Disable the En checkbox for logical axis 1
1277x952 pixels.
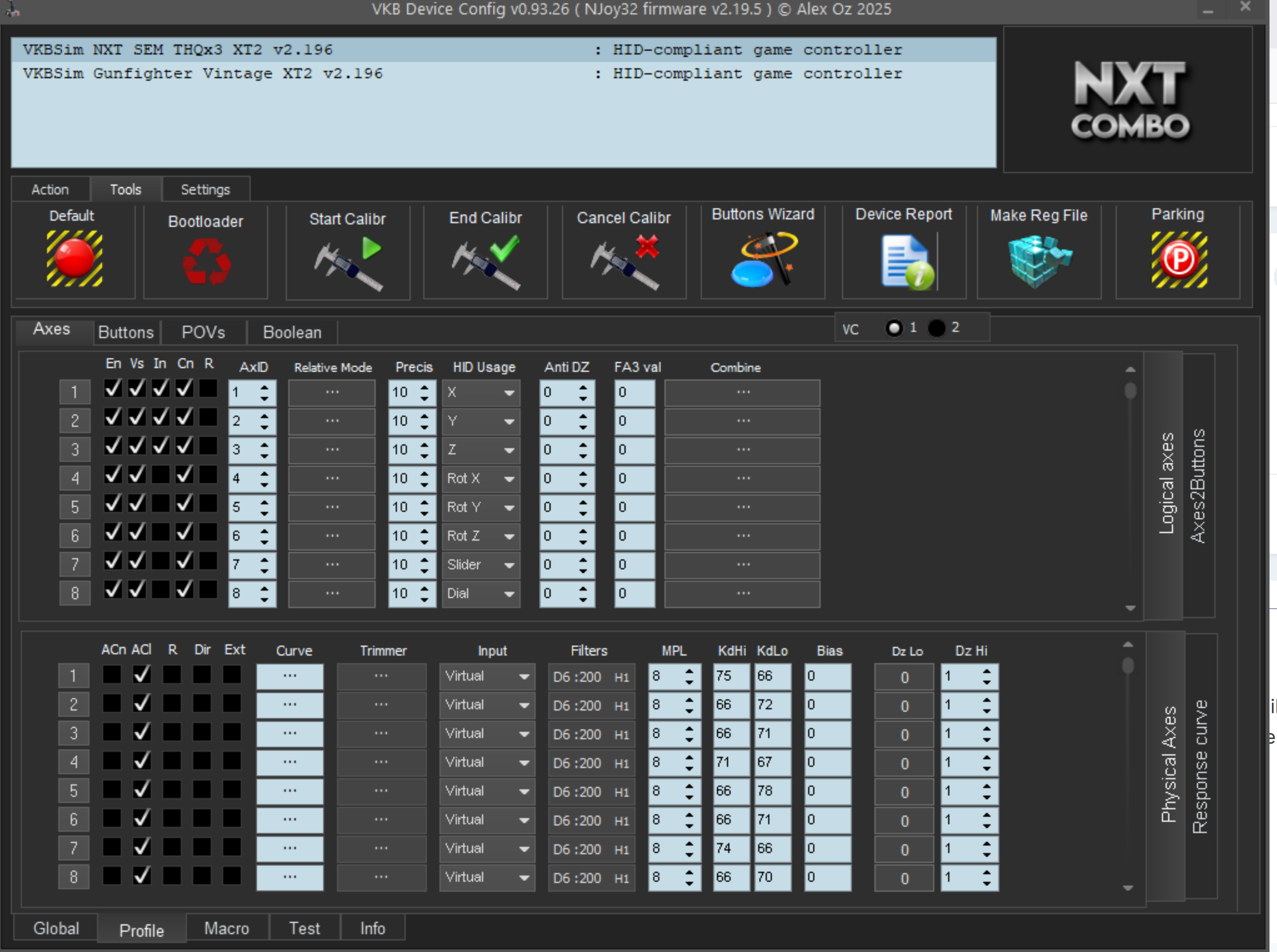point(113,389)
